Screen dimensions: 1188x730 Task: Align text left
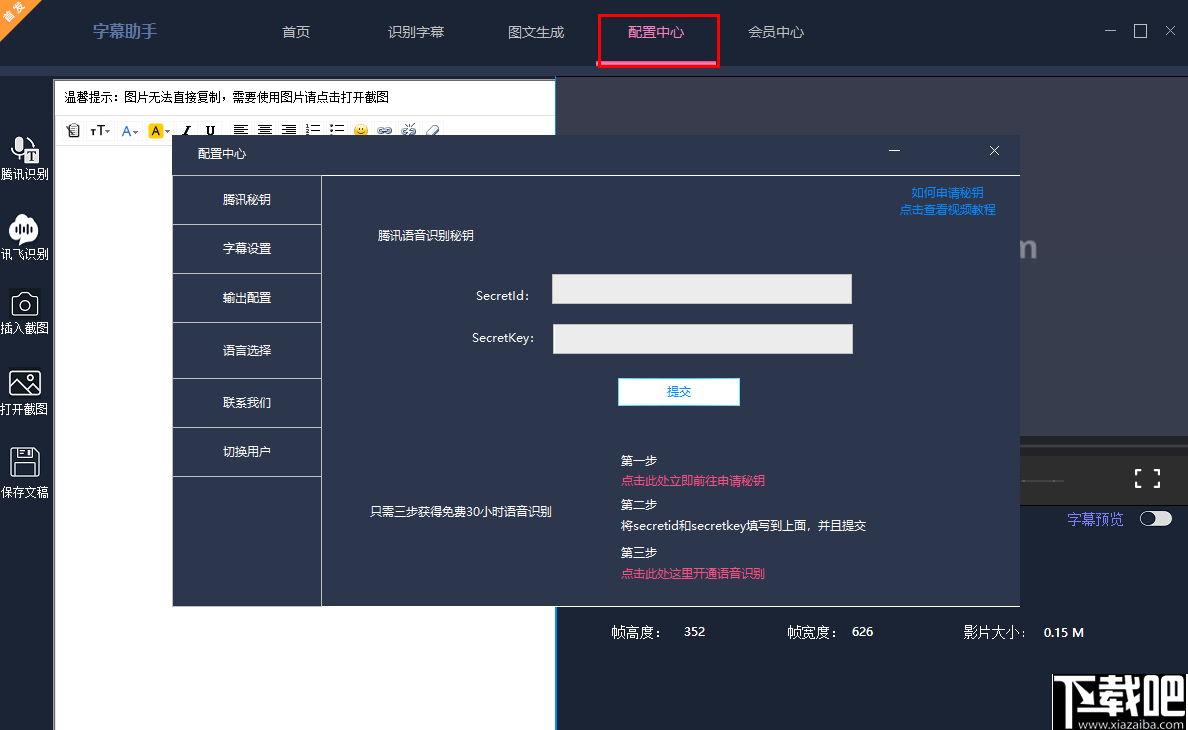[240, 130]
